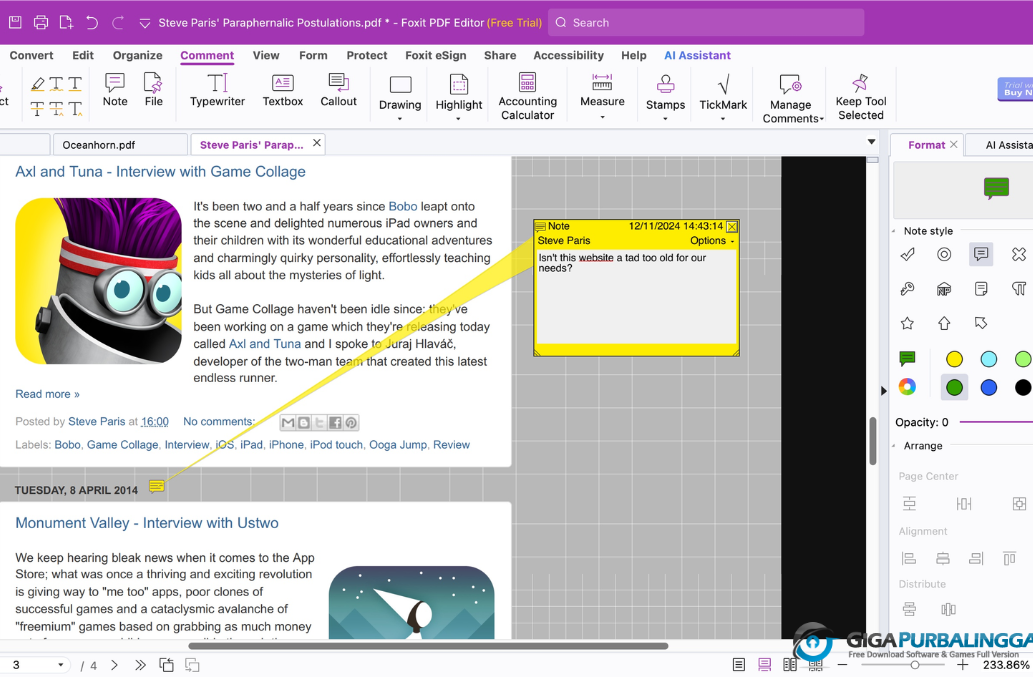The image size is (1033, 677).
Task: Choose the checkmark note style icon
Action: coord(908,254)
